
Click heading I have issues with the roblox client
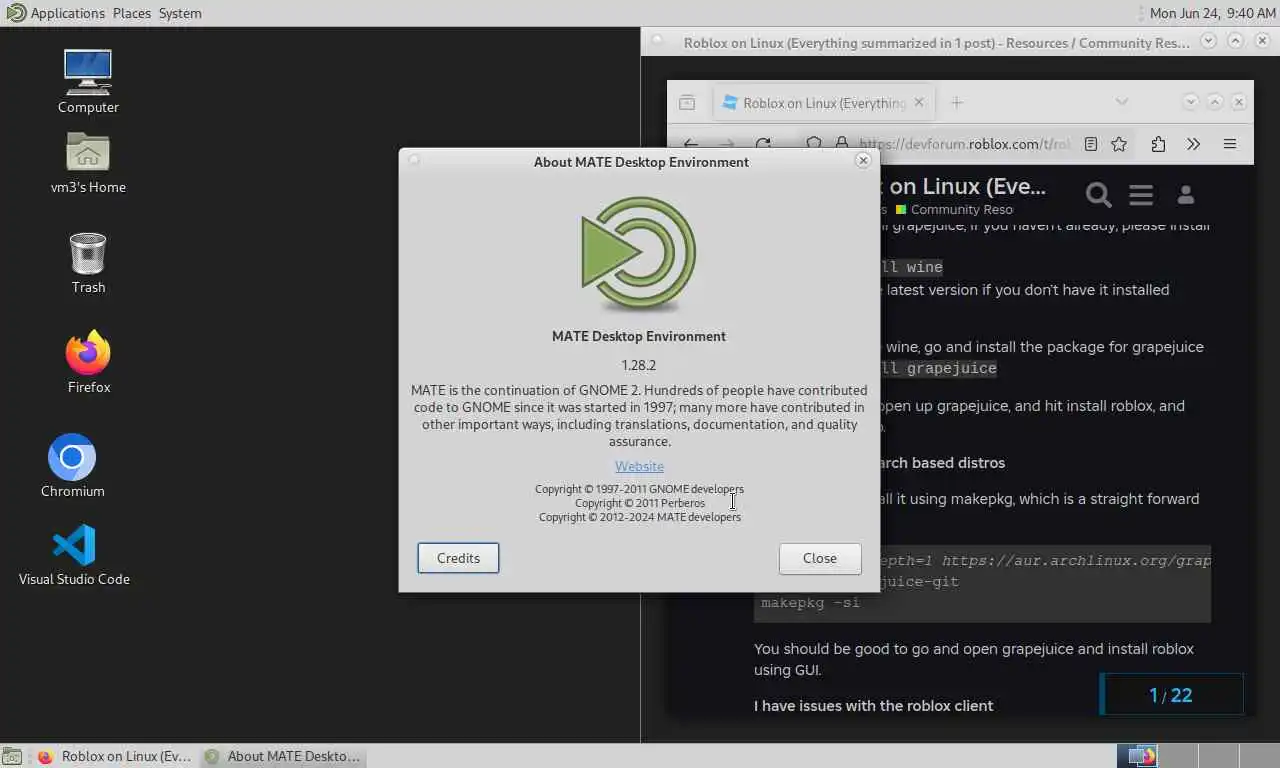click(874, 706)
